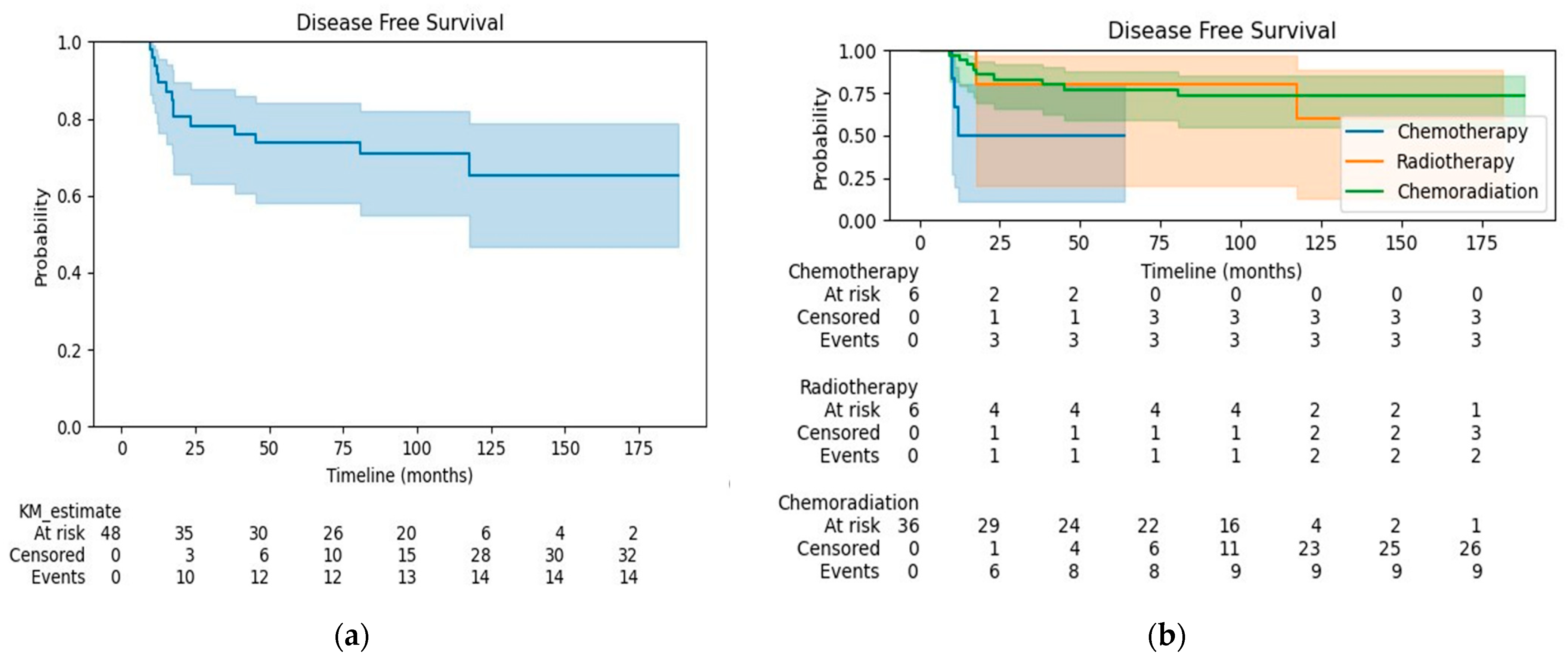
Task: Click the 0.50 tick on right y-axis
Action: pos(856,136)
